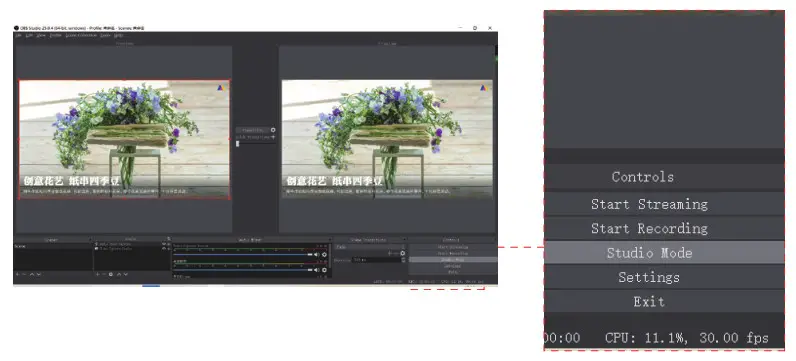
Task: Open gear menu beside the Transition button
Action: (x=273, y=130)
